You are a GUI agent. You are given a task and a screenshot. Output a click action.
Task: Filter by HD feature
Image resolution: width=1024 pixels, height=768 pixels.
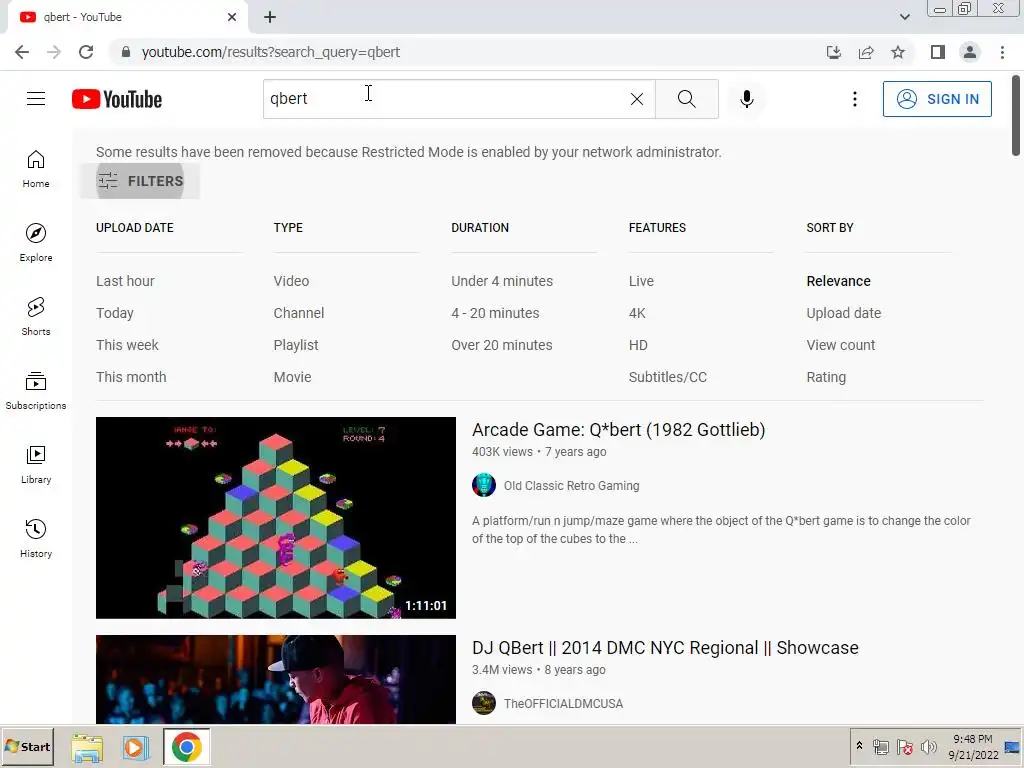639,345
